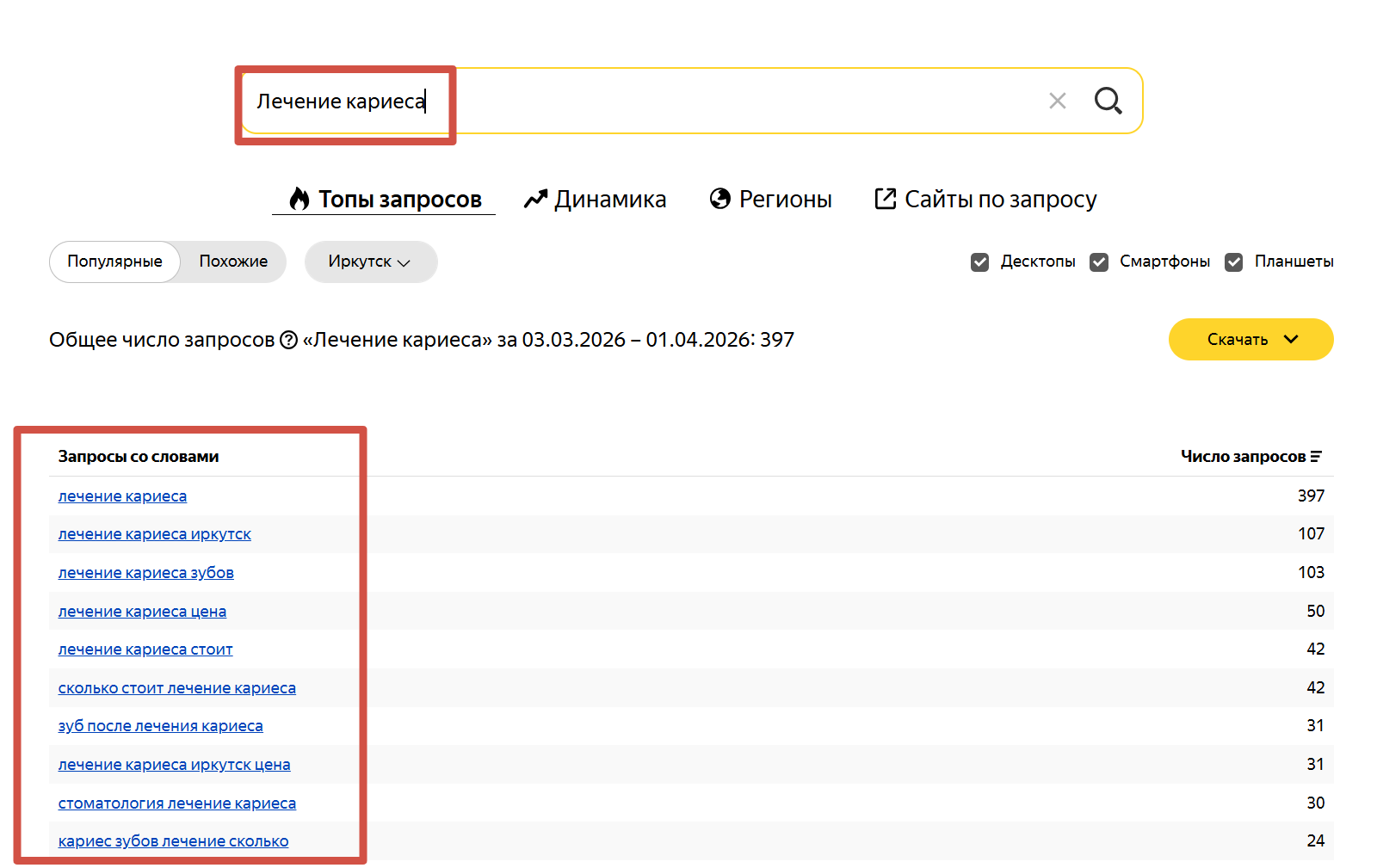1377x868 pixels.
Task: Switch to the Динамика tab
Action: (596, 200)
